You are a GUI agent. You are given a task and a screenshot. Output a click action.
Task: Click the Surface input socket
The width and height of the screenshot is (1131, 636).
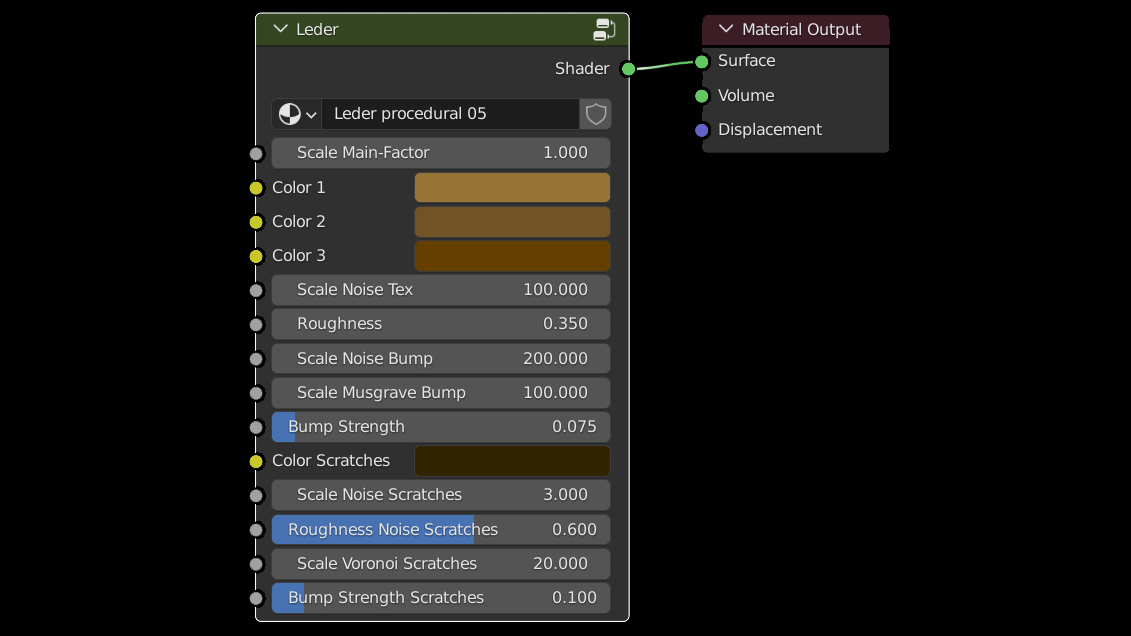click(702, 61)
